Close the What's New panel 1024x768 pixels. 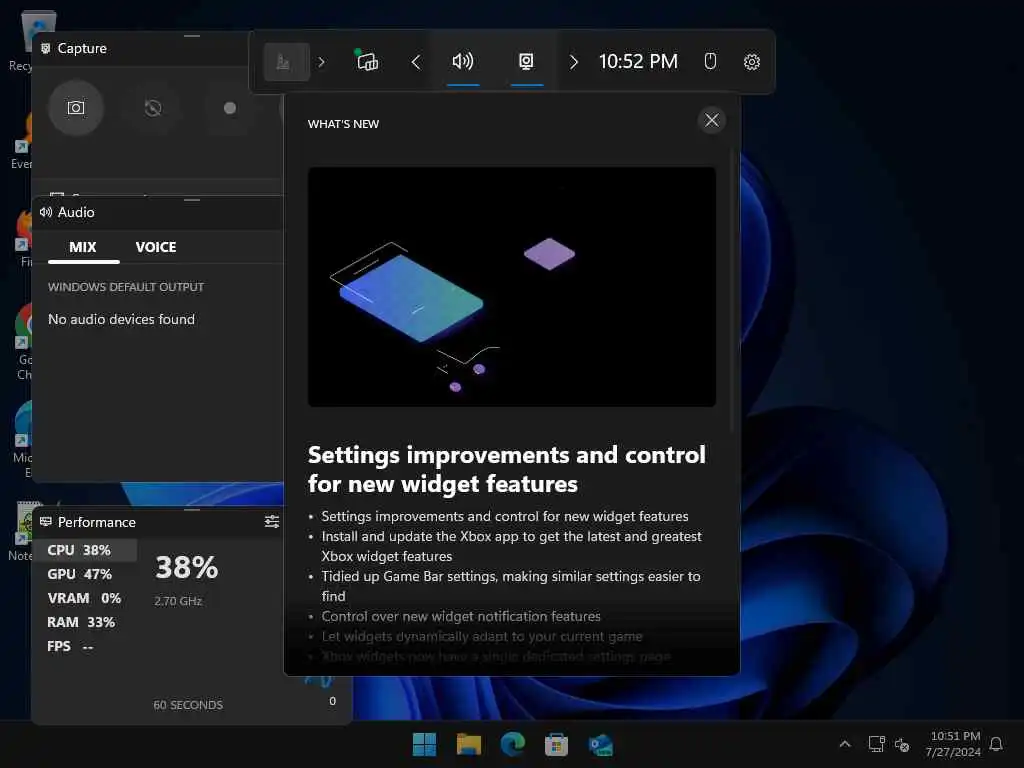point(712,120)
